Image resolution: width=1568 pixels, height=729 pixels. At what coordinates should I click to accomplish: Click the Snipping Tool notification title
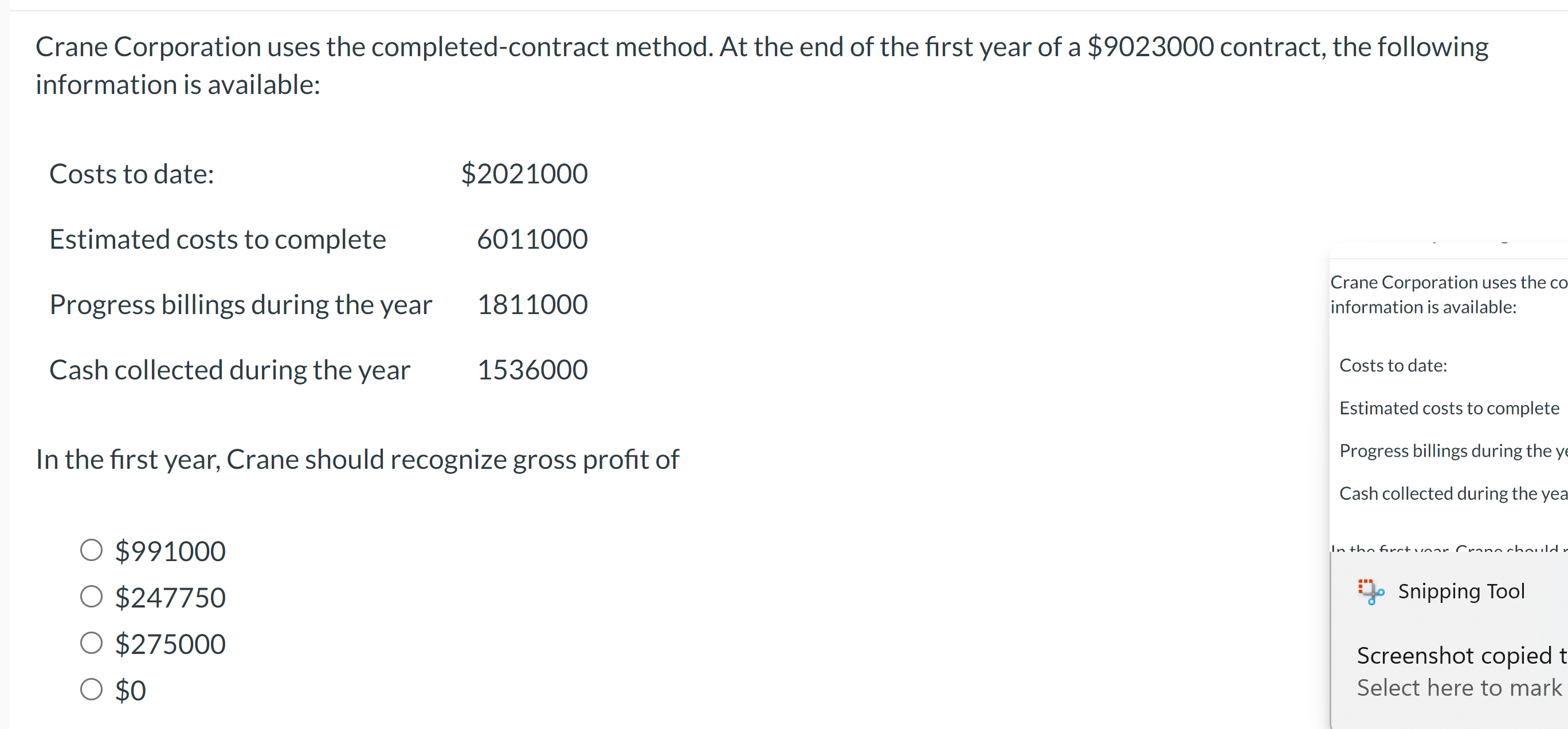(1461, 590)
